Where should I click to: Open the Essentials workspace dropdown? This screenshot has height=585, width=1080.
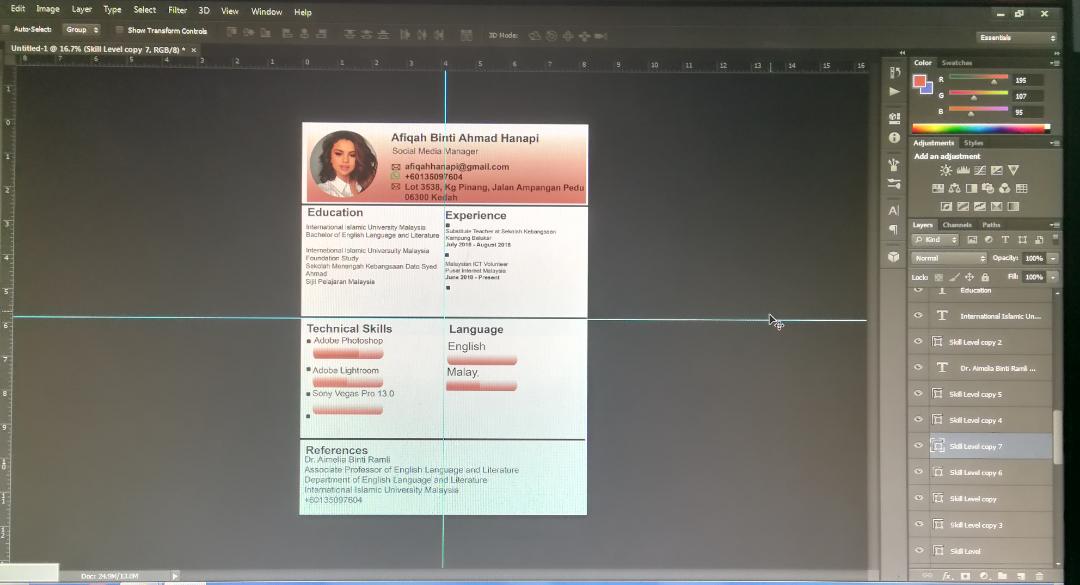[1017, 38]
